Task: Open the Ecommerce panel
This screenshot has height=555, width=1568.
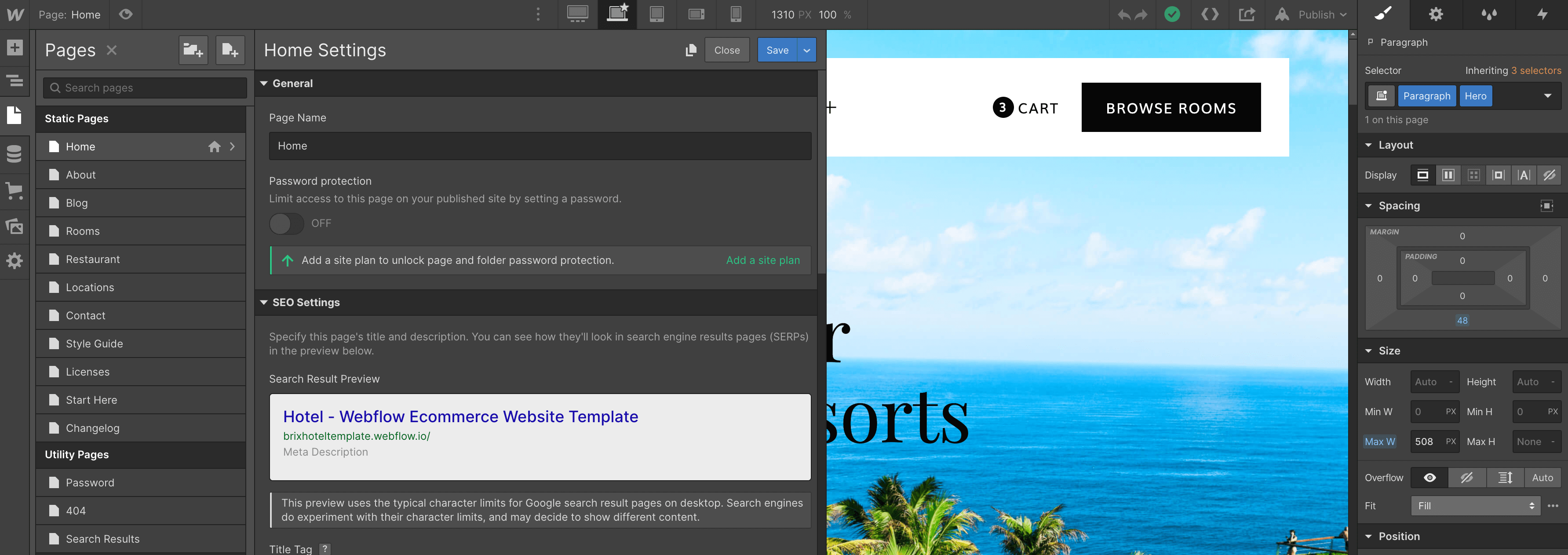Action: coord(15,190)
